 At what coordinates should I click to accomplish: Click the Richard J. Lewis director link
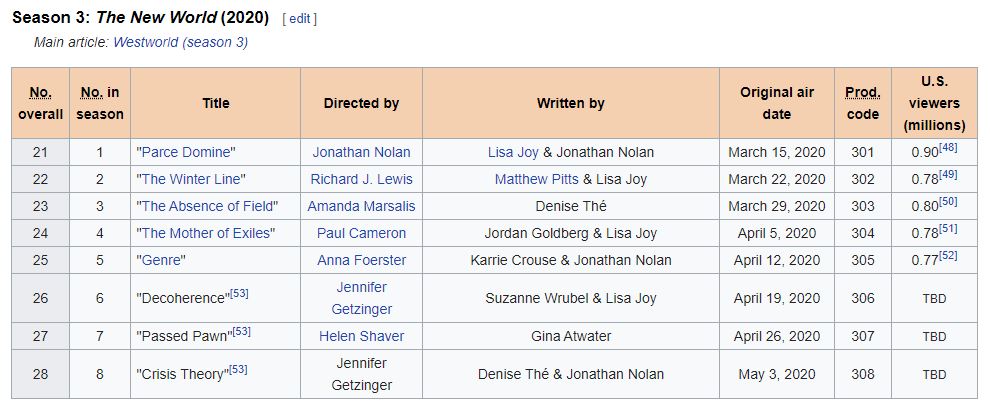pyautogui.click(x=361, y=179)
